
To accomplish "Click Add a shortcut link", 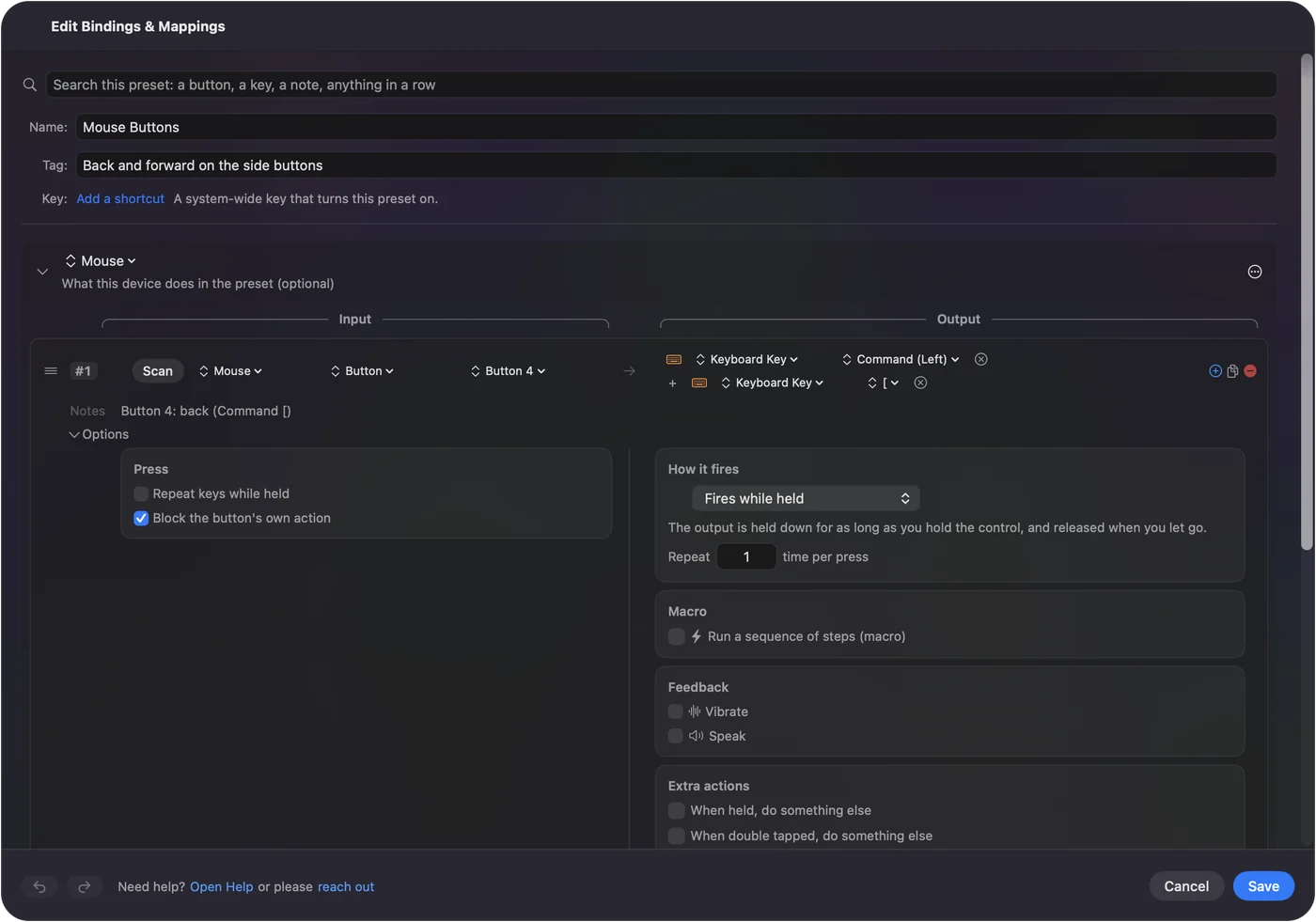I will [120, 198].
